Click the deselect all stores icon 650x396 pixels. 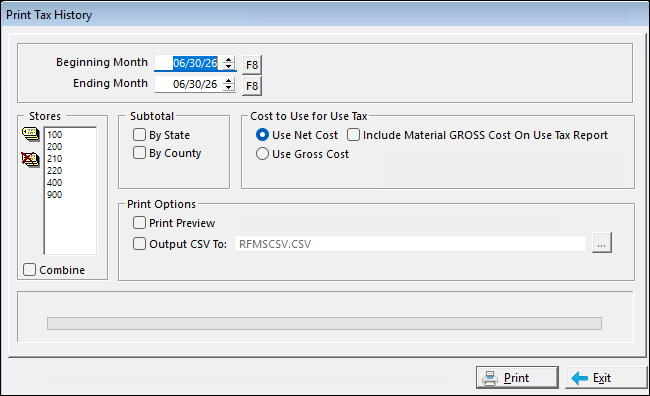(30, 159)
